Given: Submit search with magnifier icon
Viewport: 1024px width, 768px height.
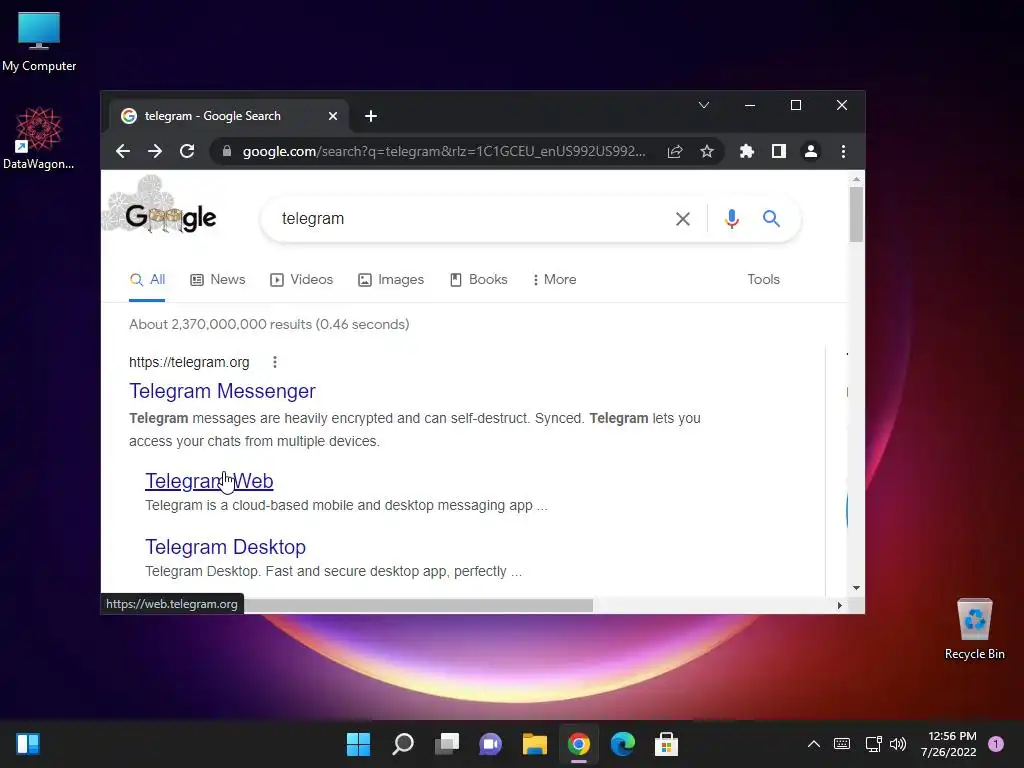Looking at the screenshot, I should pos(771,219).
